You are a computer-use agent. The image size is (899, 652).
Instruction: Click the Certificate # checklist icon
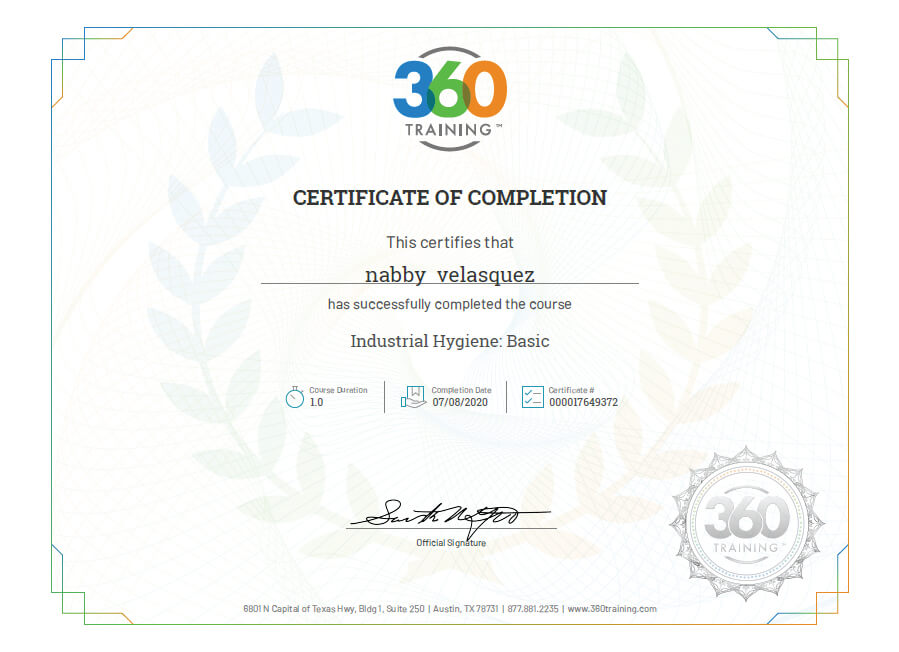[533, 397]
